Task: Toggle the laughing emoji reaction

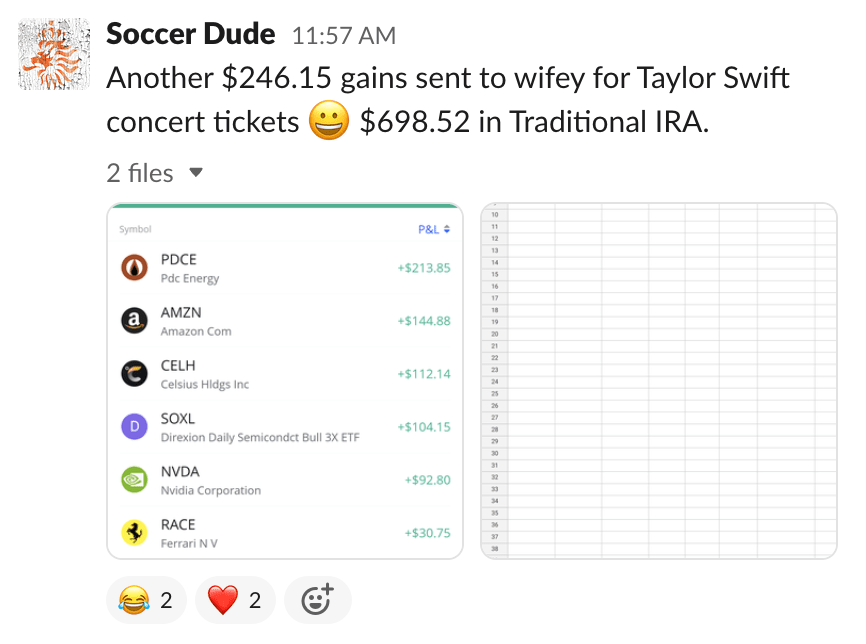Action: [x=146, y=600]
